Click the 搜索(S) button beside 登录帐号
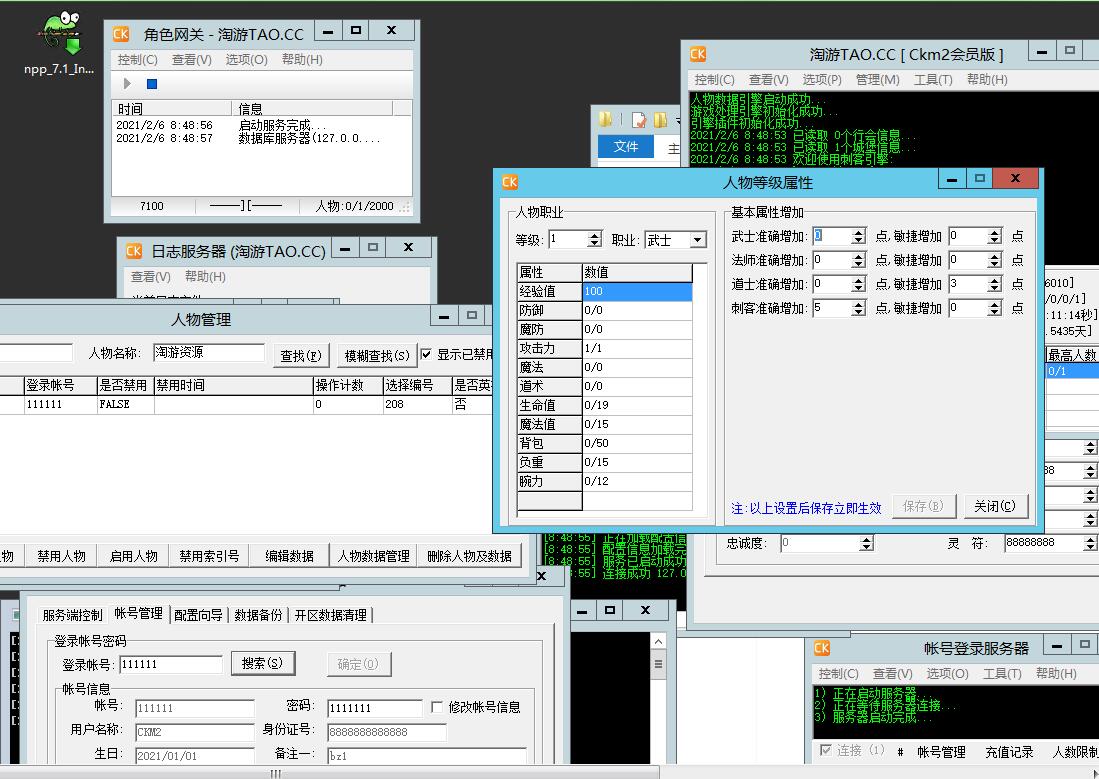This screenshot has height=779, width=1099. tap(263, 663)
